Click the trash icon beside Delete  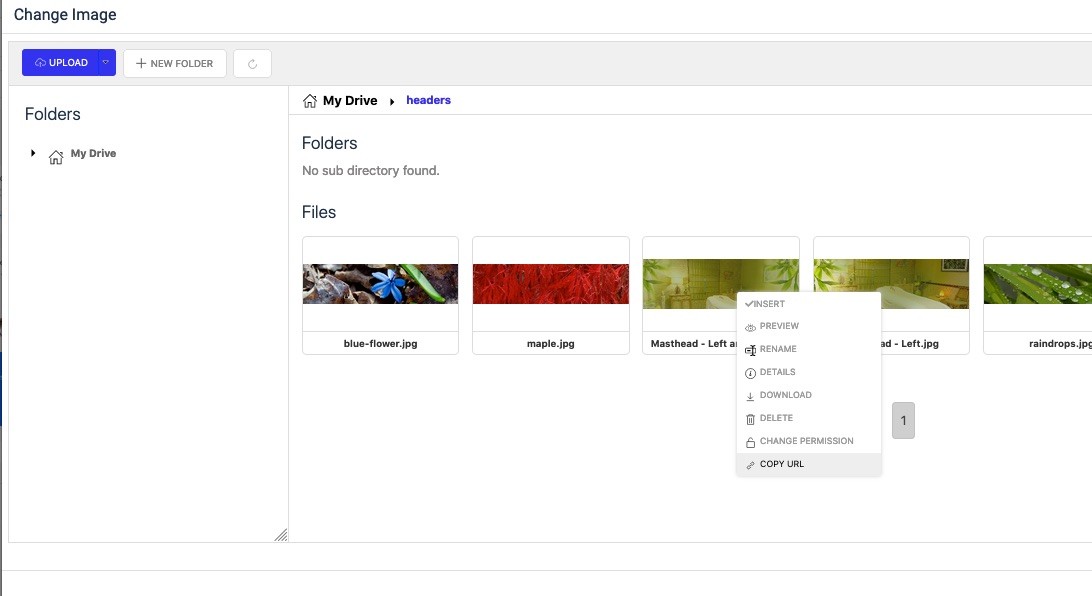(x=750, y=419)
